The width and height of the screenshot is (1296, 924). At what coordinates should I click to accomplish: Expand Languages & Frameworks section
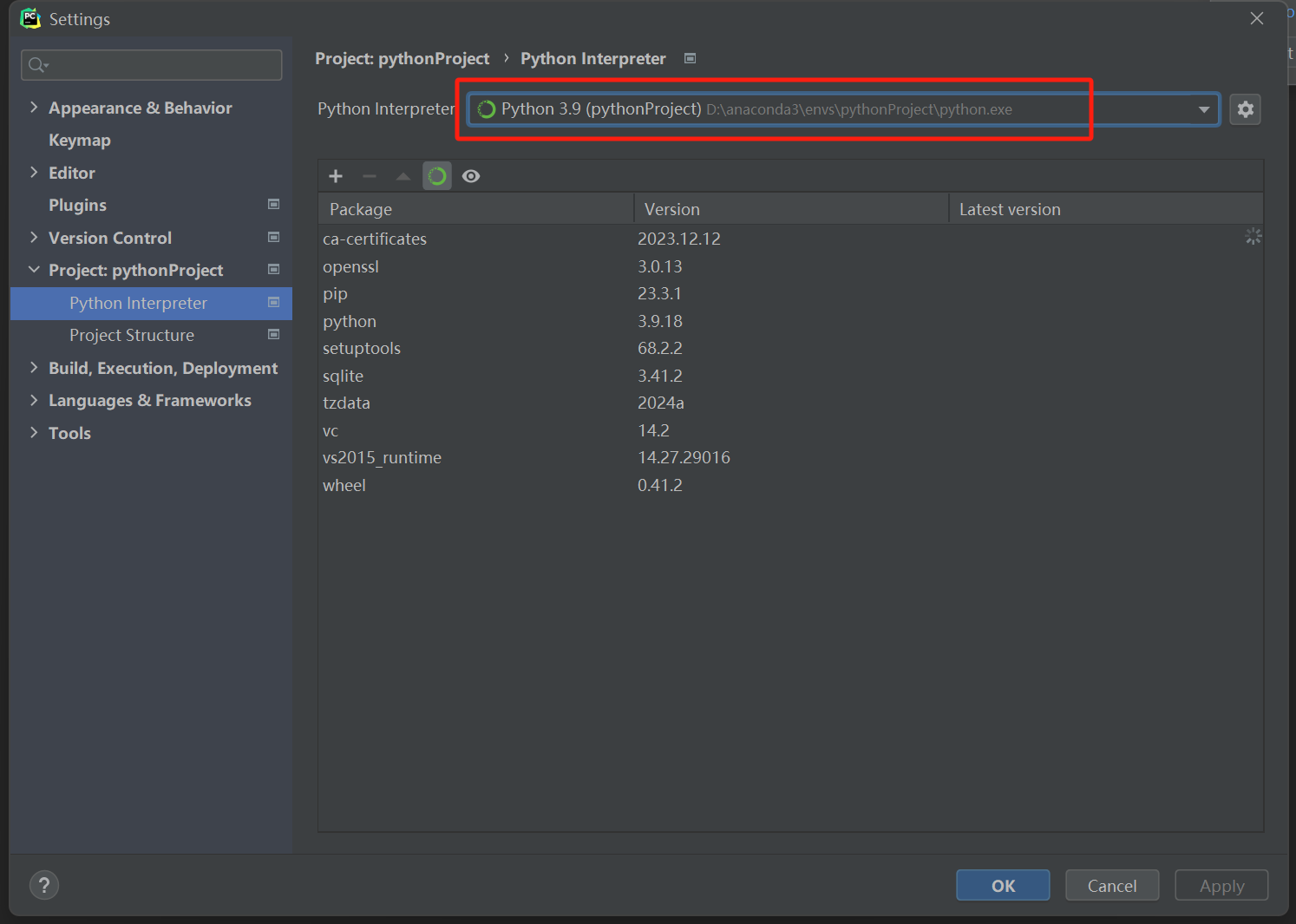pyautogui.click(x=34, y=400)
